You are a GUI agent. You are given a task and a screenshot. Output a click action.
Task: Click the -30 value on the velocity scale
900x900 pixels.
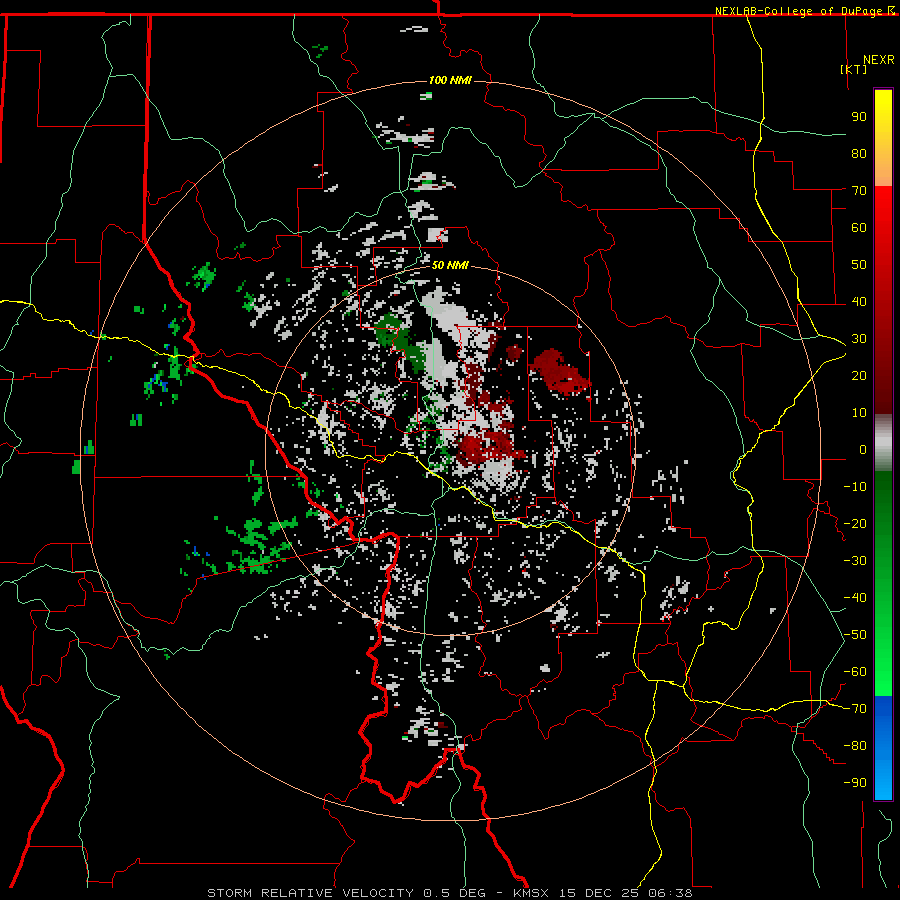(x=855, y=561)
